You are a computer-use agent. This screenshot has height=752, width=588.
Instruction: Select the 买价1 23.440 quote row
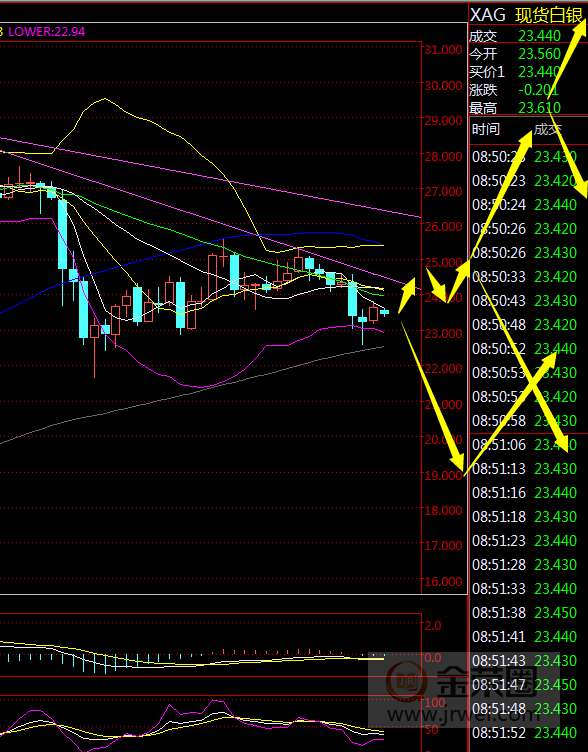(528, 71)
